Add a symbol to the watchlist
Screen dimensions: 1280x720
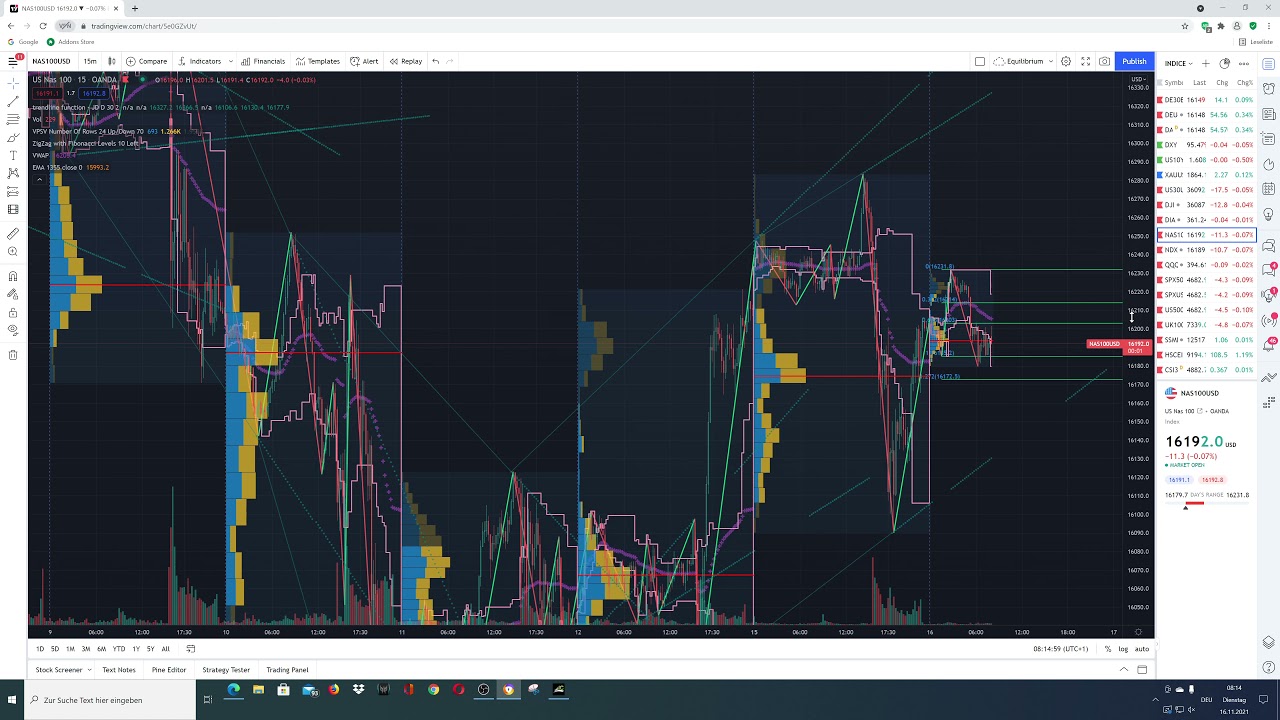[1206, 63]
